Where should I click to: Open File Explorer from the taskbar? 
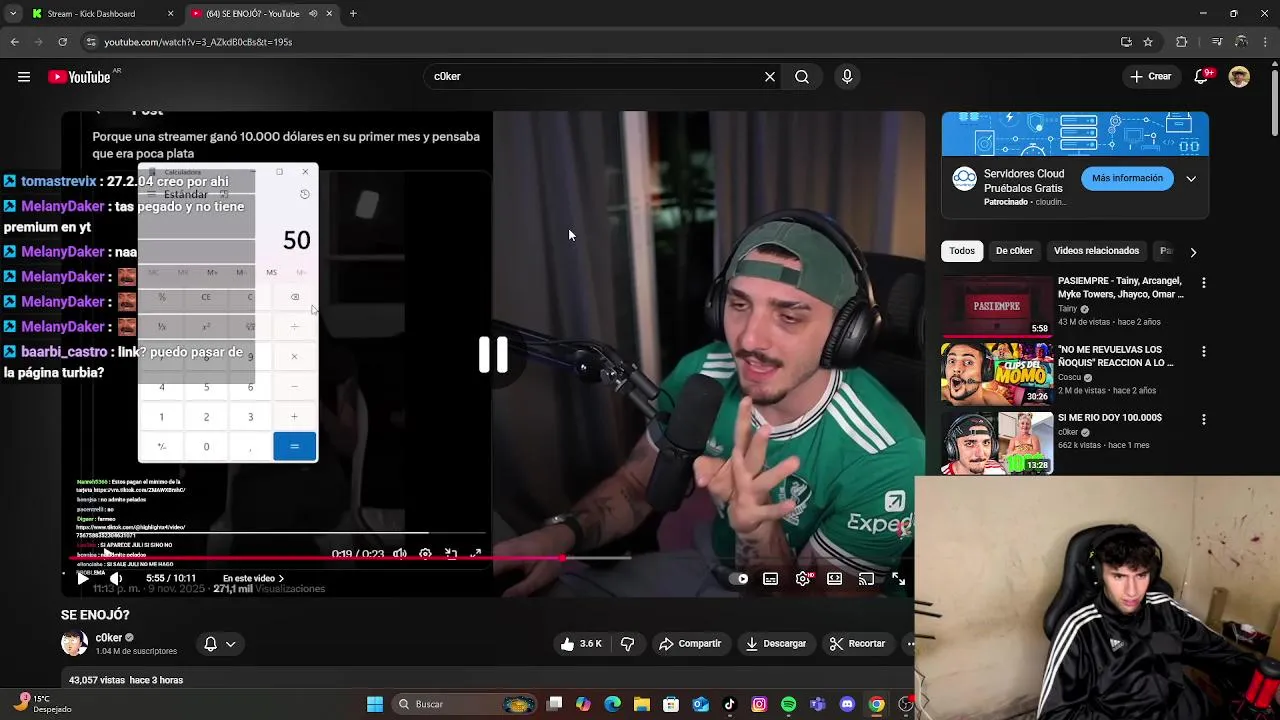(642, 704)
